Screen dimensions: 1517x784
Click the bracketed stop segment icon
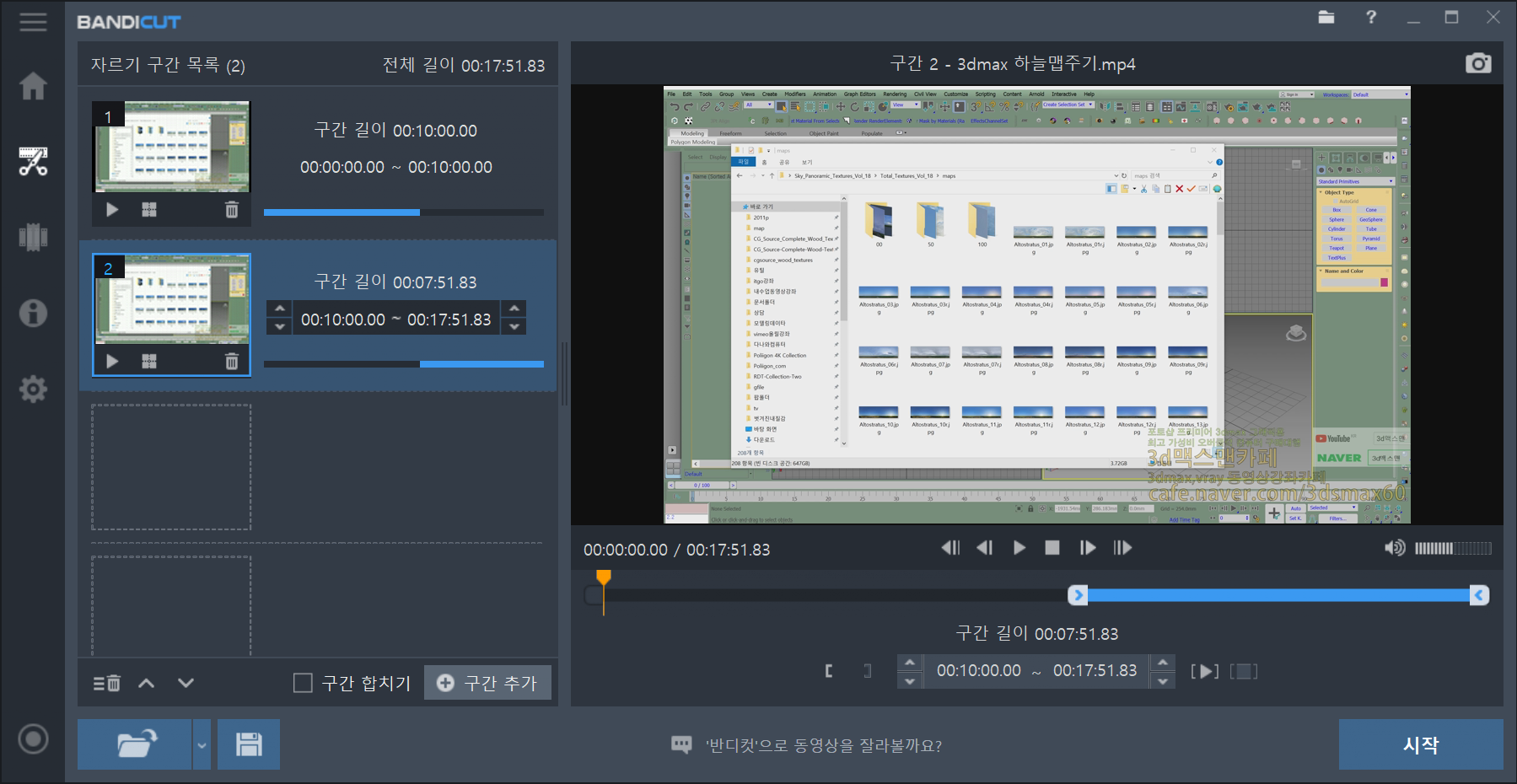pos(1244,671)
